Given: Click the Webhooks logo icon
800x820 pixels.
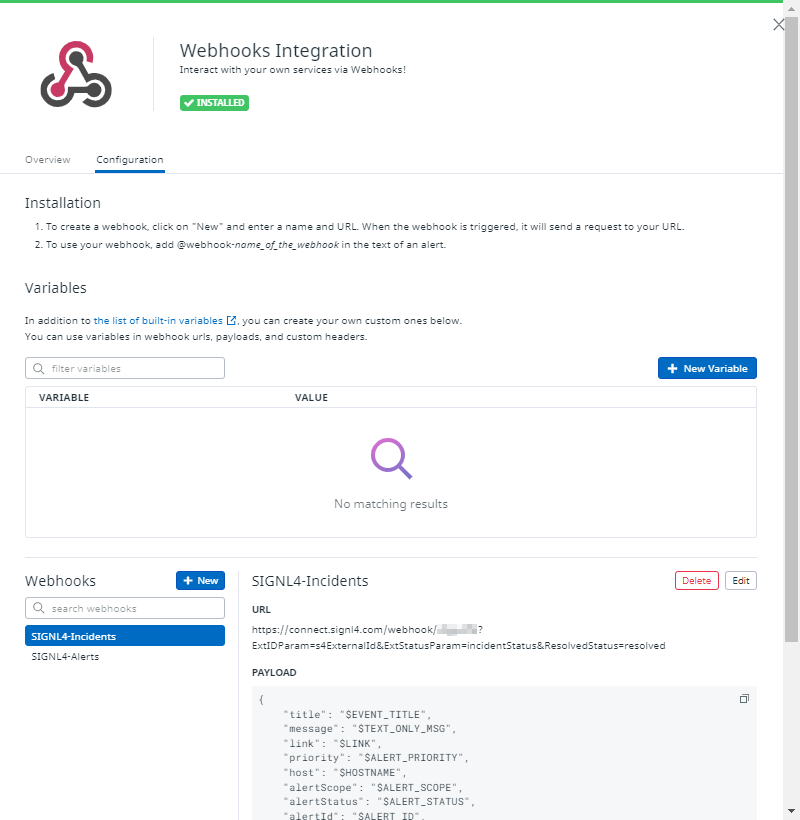Looking at the screenshot, I should tap(76, 74).
